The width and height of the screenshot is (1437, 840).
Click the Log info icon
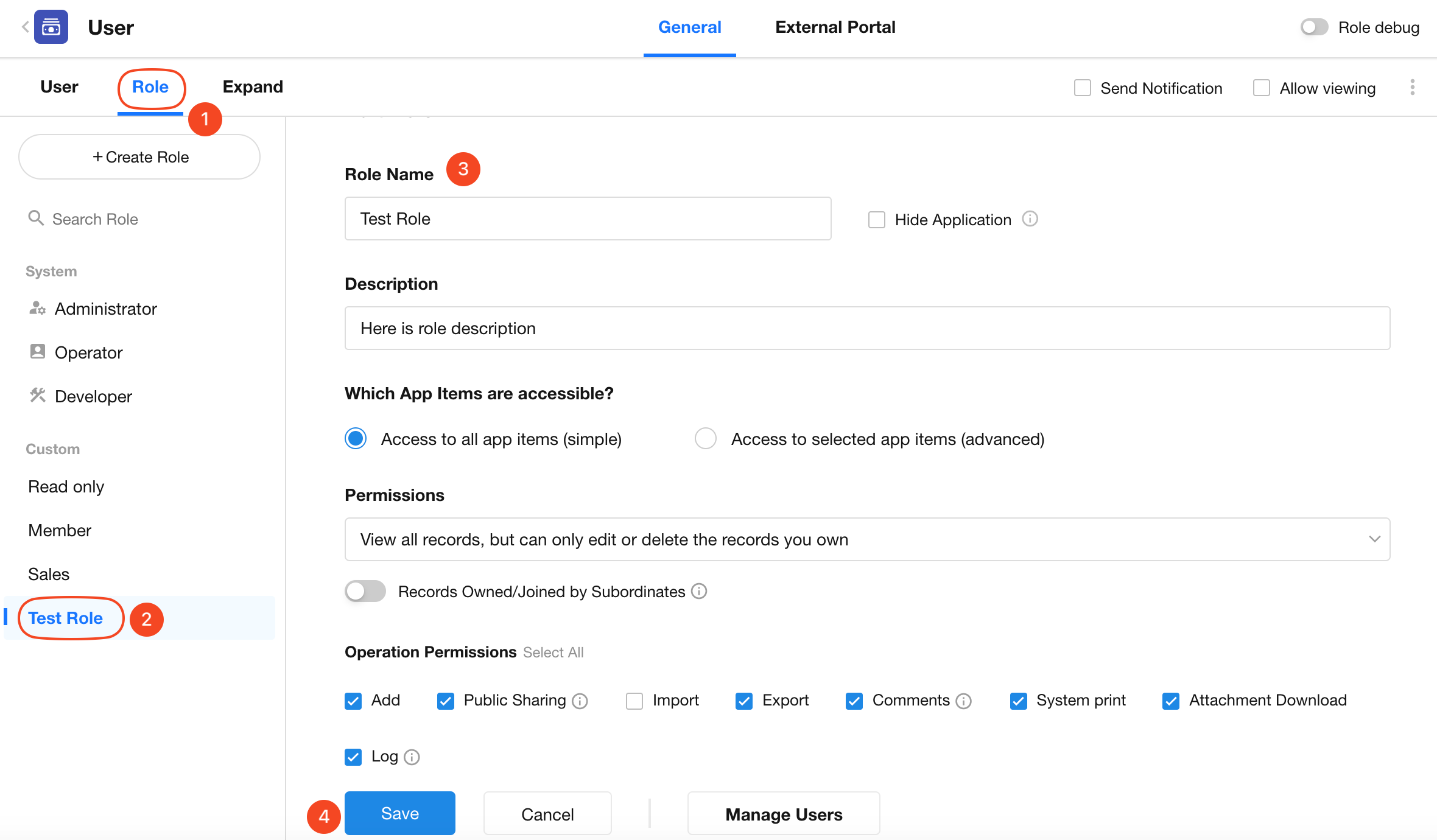point(412,757)
